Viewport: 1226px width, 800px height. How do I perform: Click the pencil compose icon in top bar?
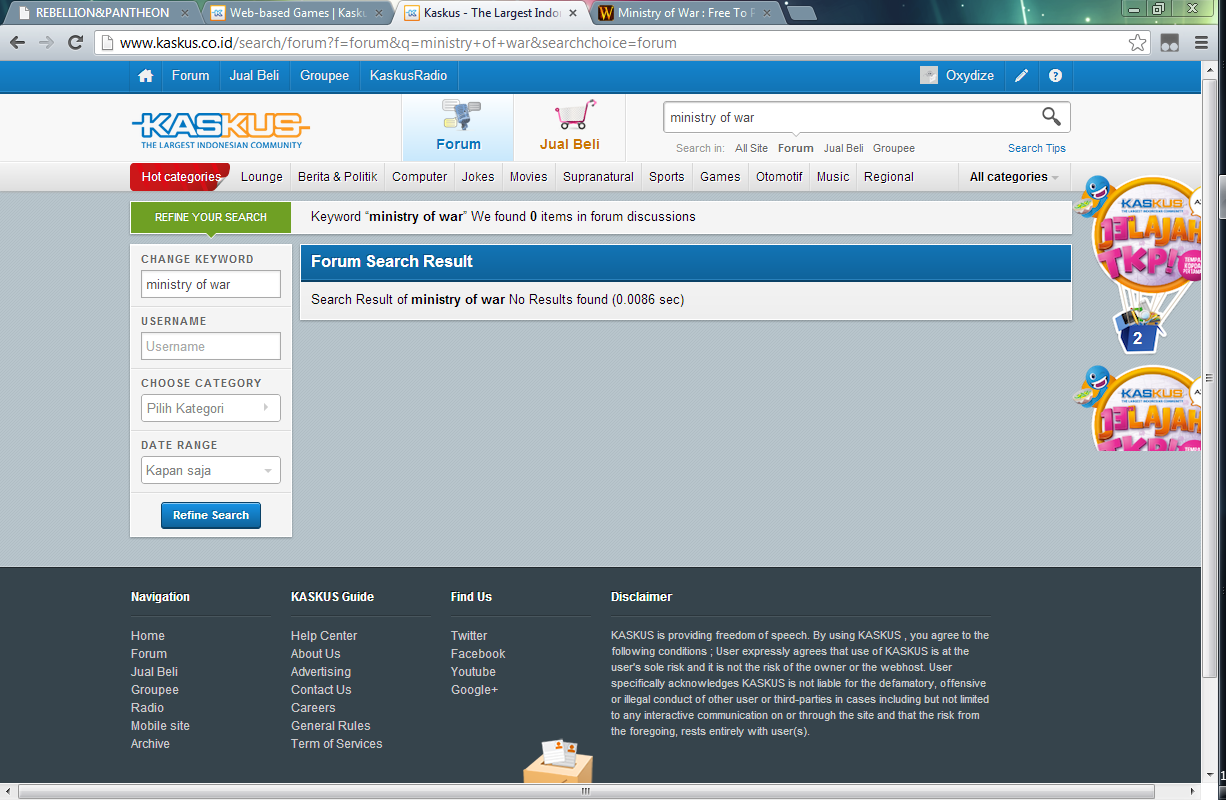click(1021, 76)
